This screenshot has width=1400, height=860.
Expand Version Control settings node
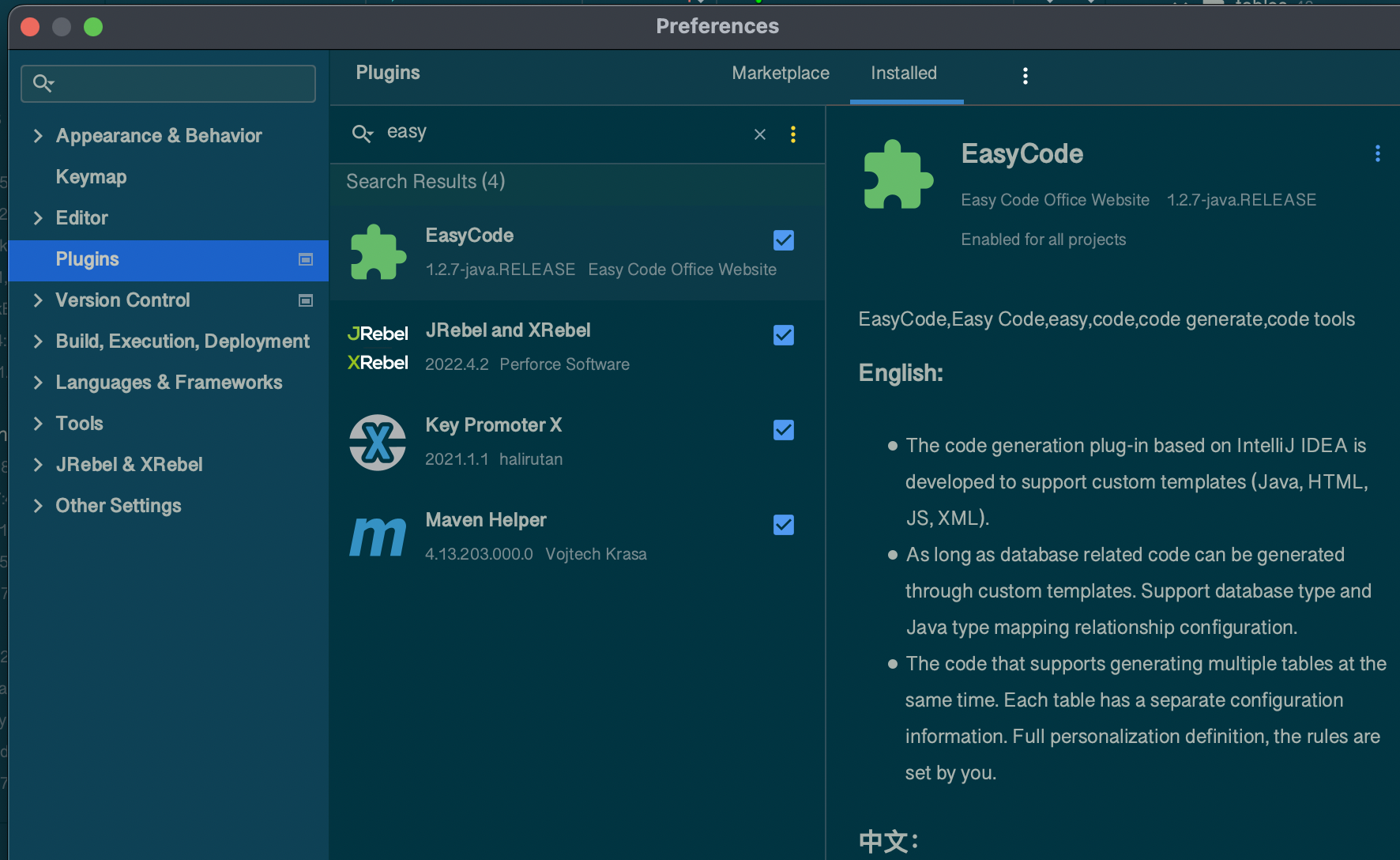[x=38, y=300]
